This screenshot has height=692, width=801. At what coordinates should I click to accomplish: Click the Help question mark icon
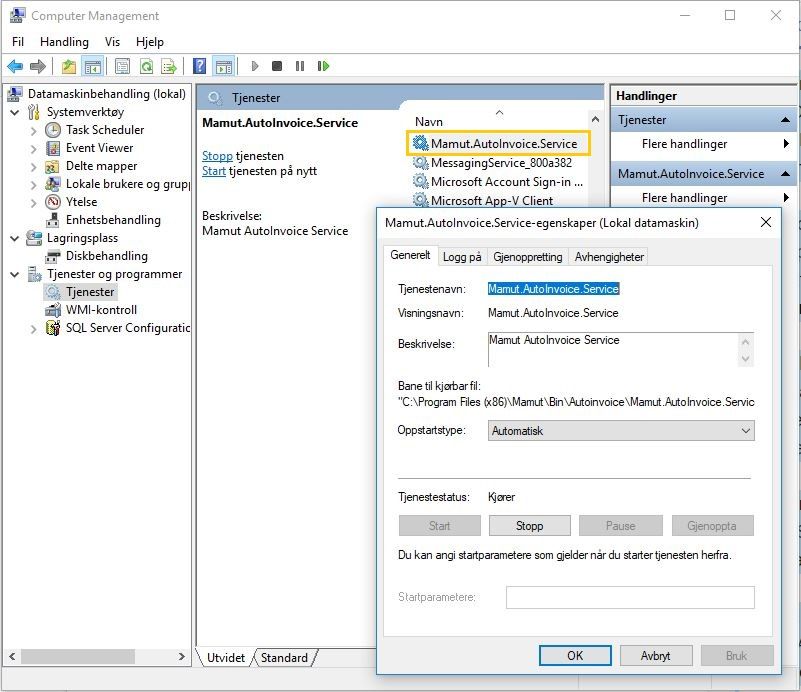(200, 66)
